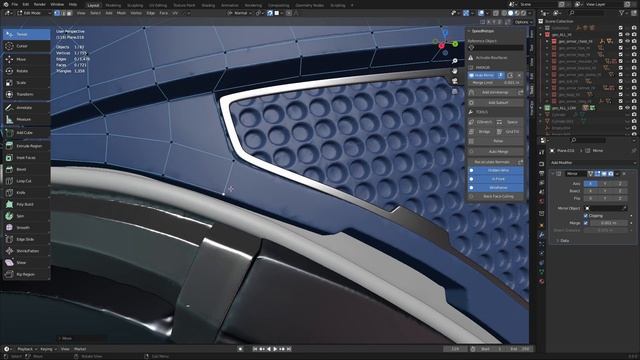Adjust the Mirror Merge distance field
Screen dimensions: 640x360
[608, 223]
